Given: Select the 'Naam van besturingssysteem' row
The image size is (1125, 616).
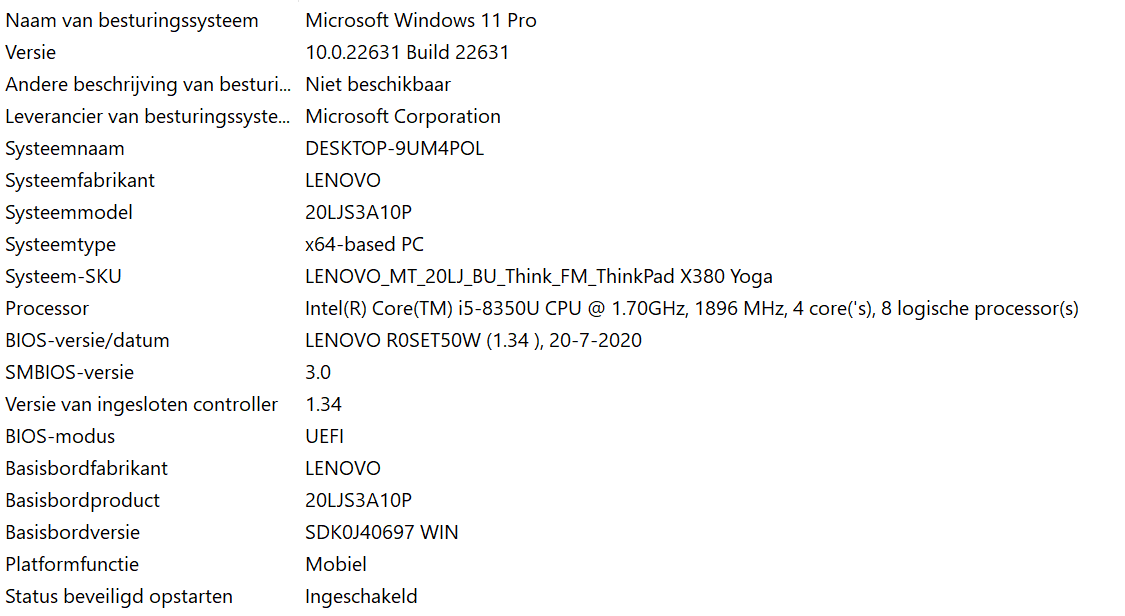Looking at the screenshot, I should pos(132,21).
